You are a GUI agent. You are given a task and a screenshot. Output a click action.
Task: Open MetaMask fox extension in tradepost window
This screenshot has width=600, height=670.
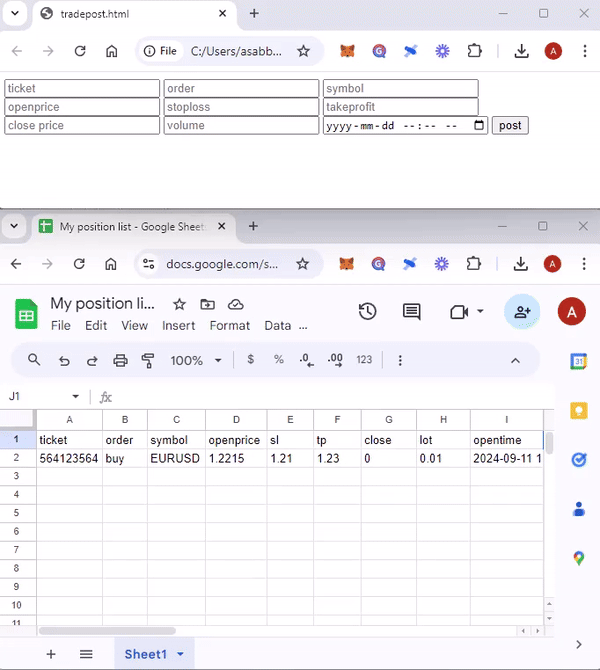347,51
